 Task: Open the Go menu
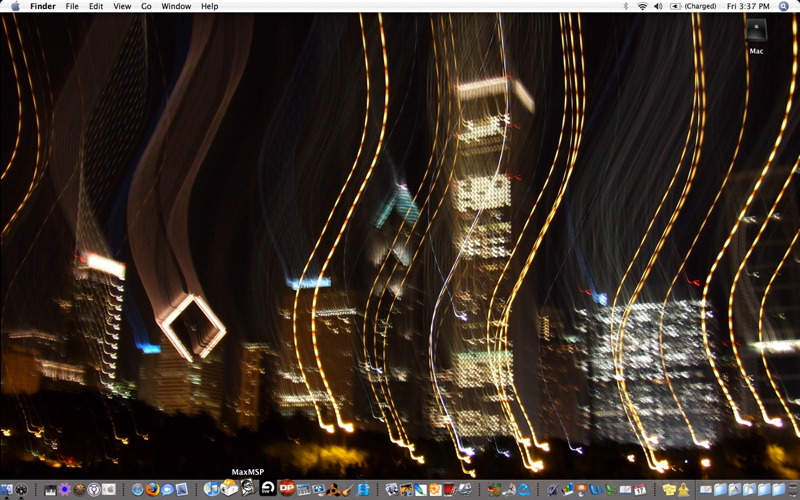[x=146, y=6]
